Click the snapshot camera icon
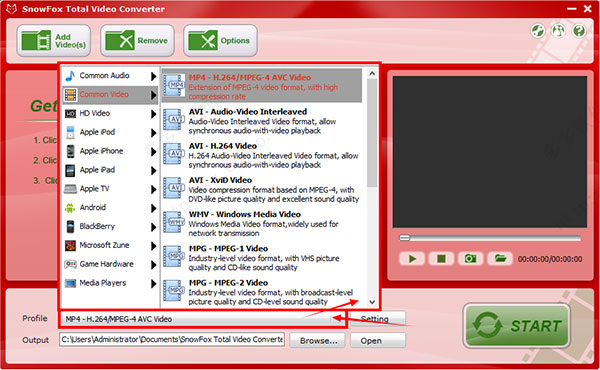This screenshot has width=600, height=370. 471,259
